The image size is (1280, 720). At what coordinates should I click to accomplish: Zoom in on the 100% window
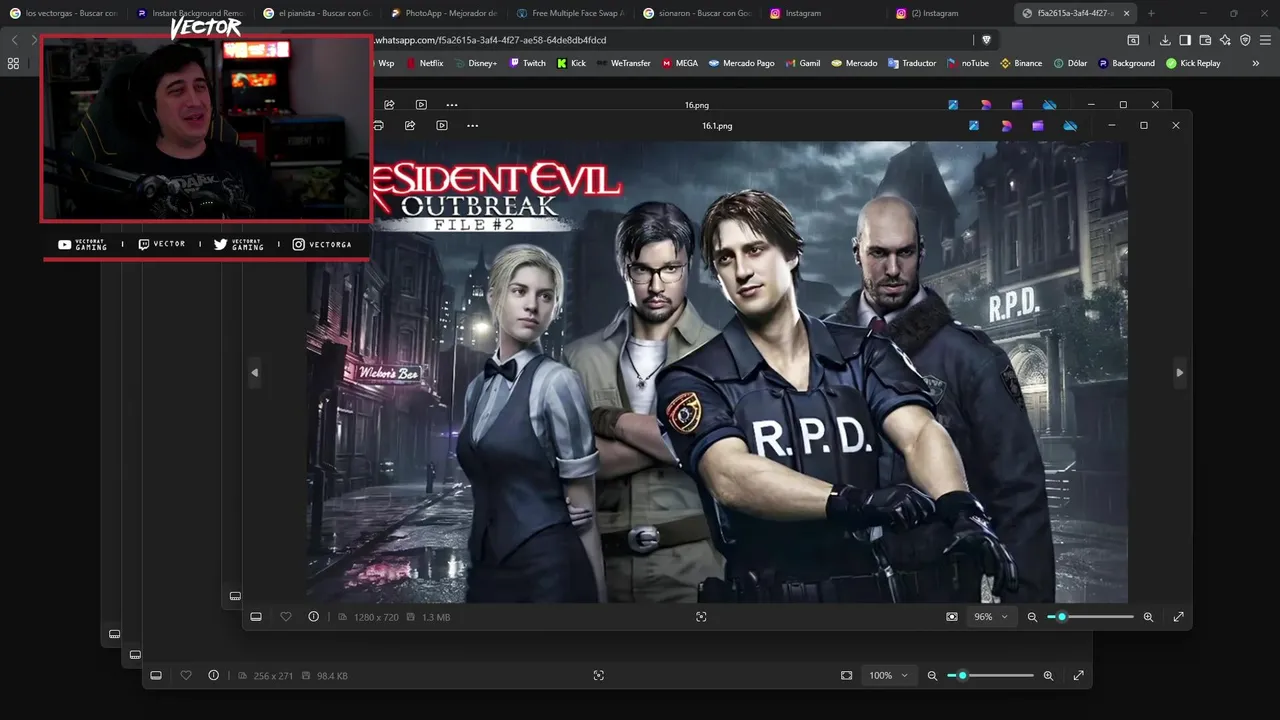point(1048,676)
